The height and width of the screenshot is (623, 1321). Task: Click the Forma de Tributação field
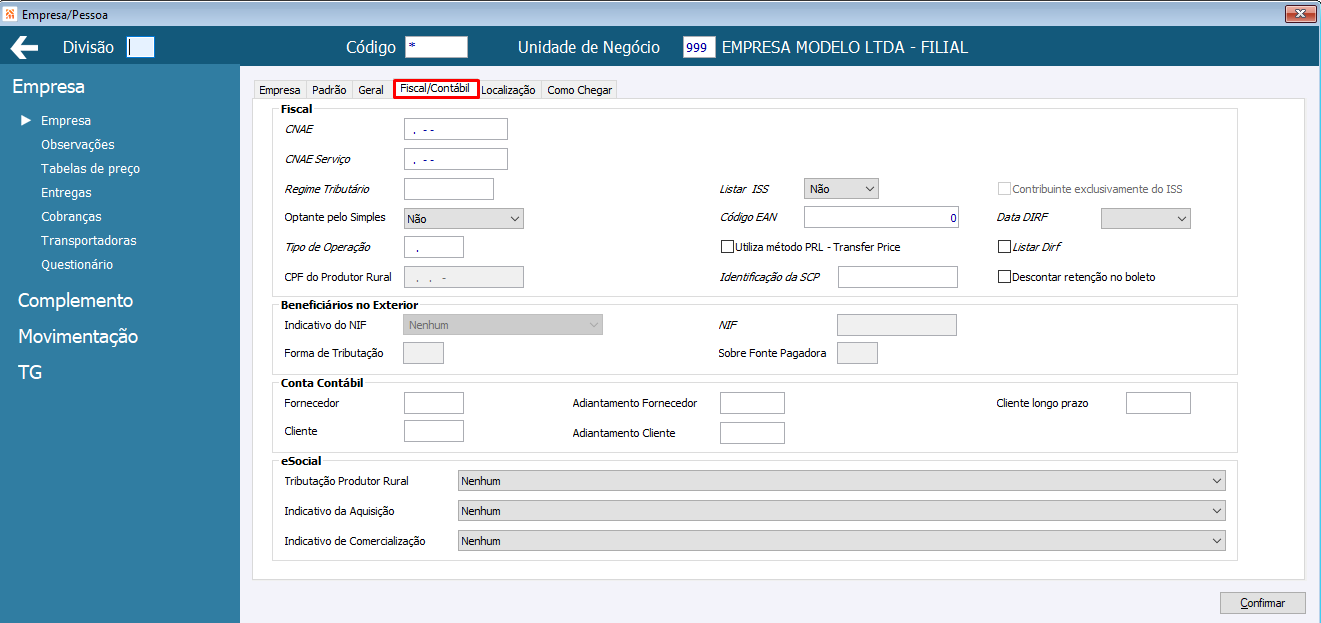(423, 353)
